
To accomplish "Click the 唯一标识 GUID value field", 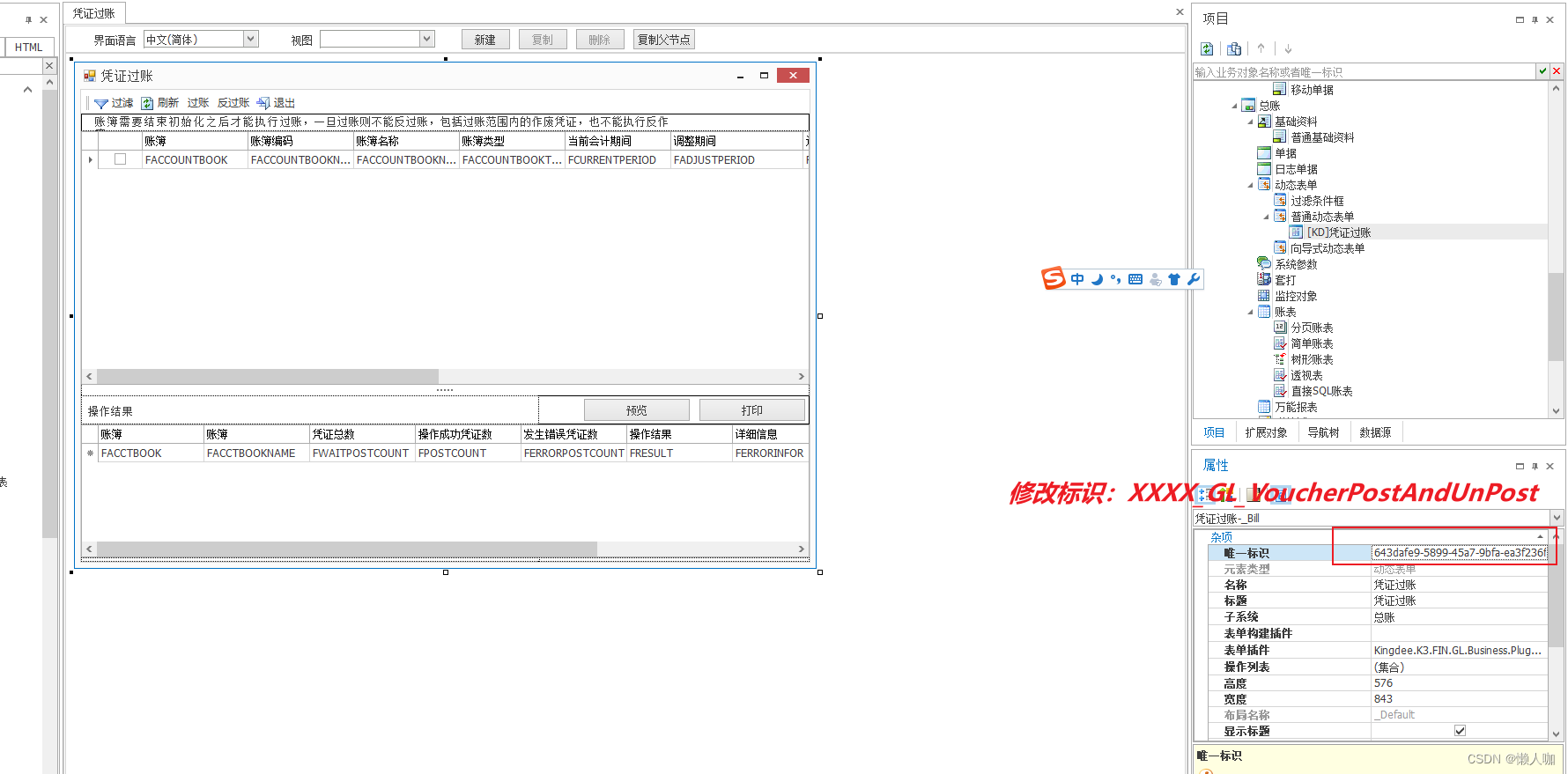I will point(1459,553).
